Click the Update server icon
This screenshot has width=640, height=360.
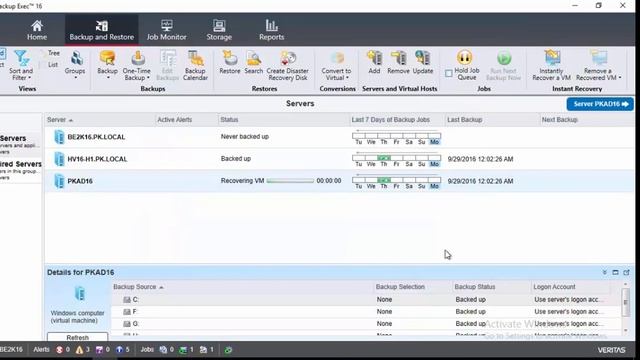[x=423, y=62]
